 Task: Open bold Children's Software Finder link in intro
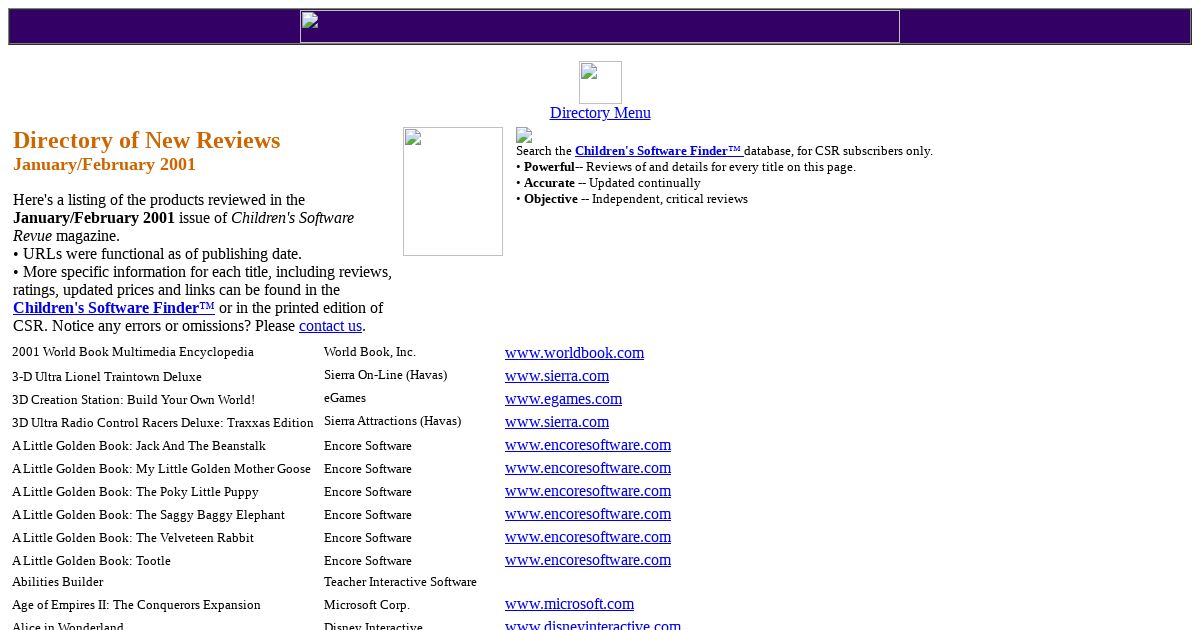(114, 308)
